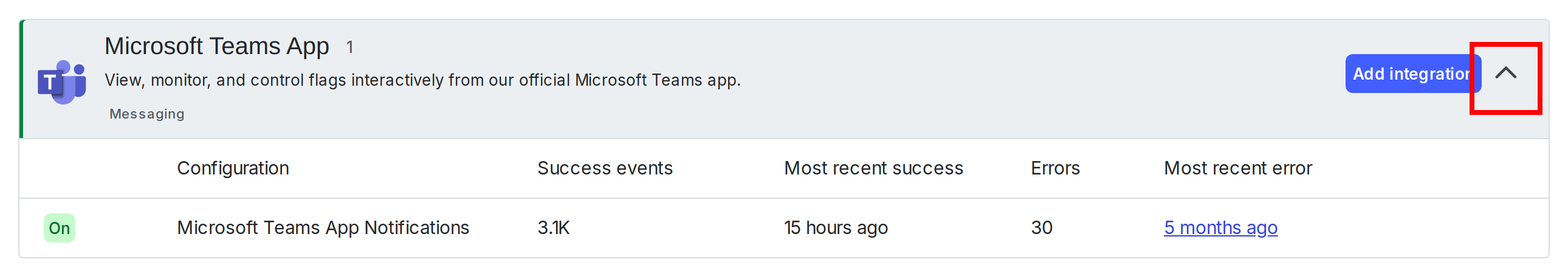Click the Microsoft Teams App heading
The image size is (1568, 276).
[217, 46]
